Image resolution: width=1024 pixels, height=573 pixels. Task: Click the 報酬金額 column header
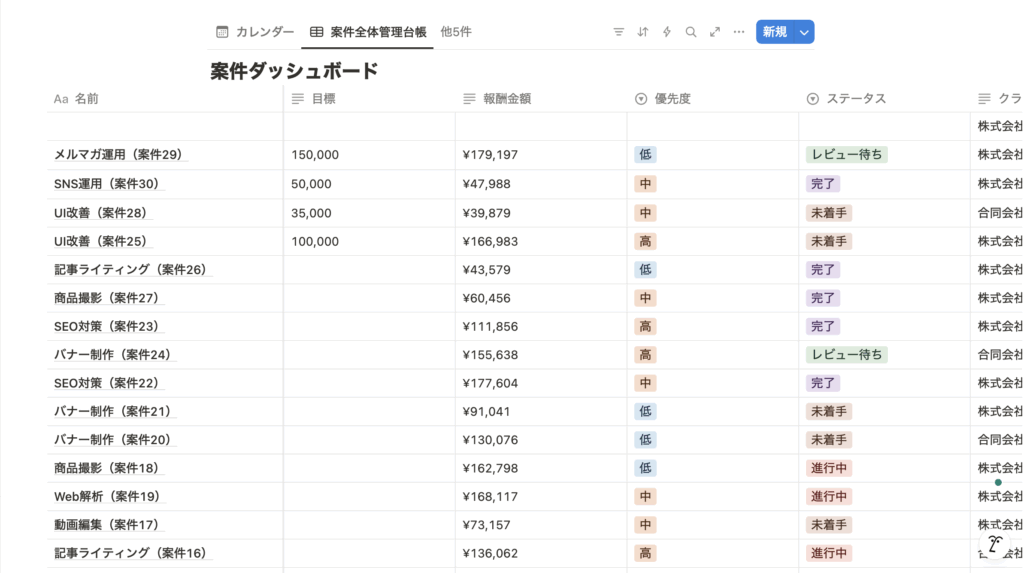click(506, 99)
